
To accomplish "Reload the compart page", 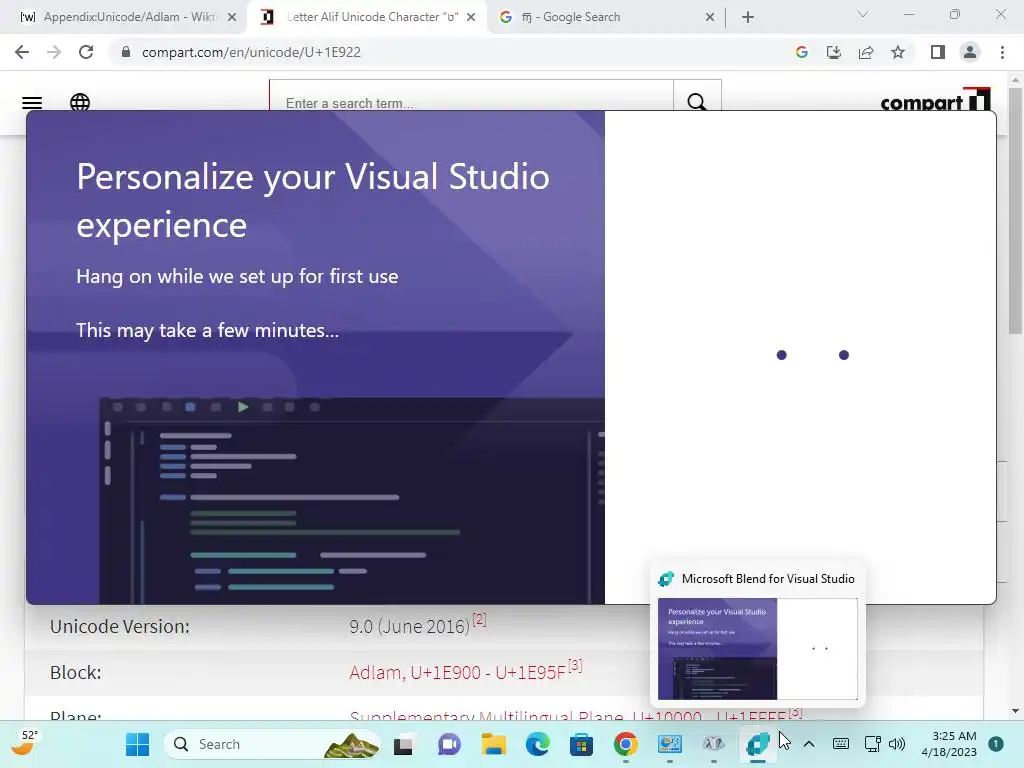I will 86,52.
